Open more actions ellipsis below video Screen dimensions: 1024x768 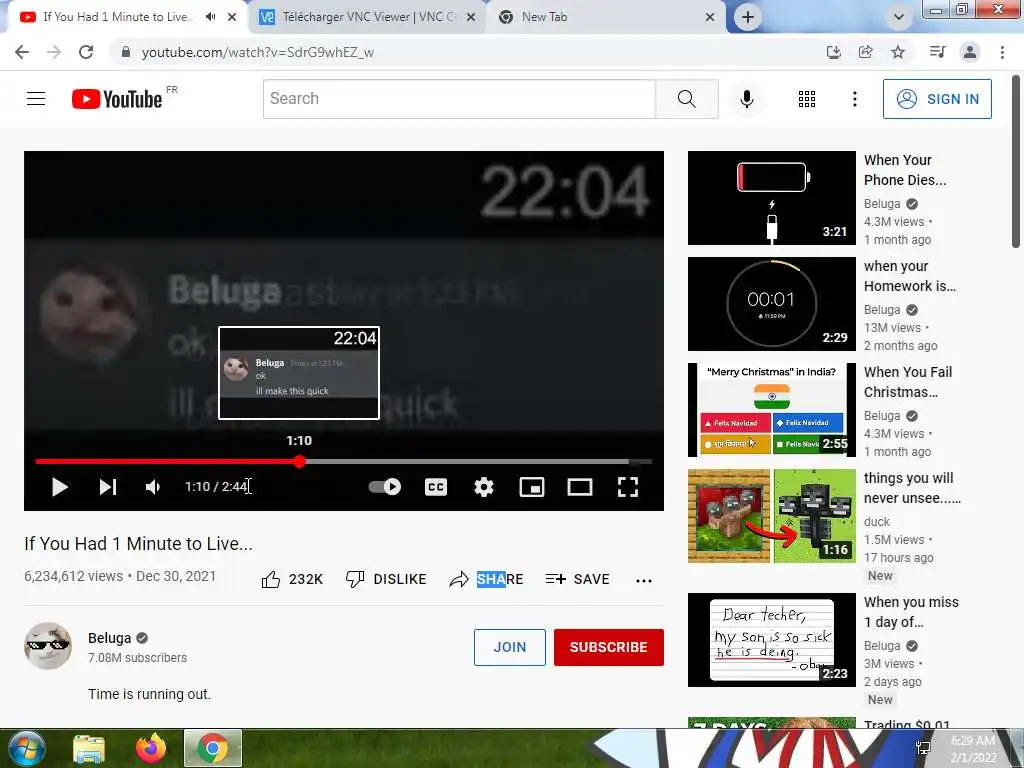point(643,580)
